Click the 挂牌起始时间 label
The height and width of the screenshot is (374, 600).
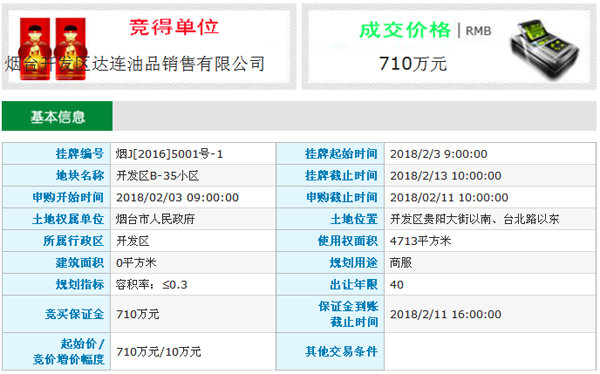(341, 154)
